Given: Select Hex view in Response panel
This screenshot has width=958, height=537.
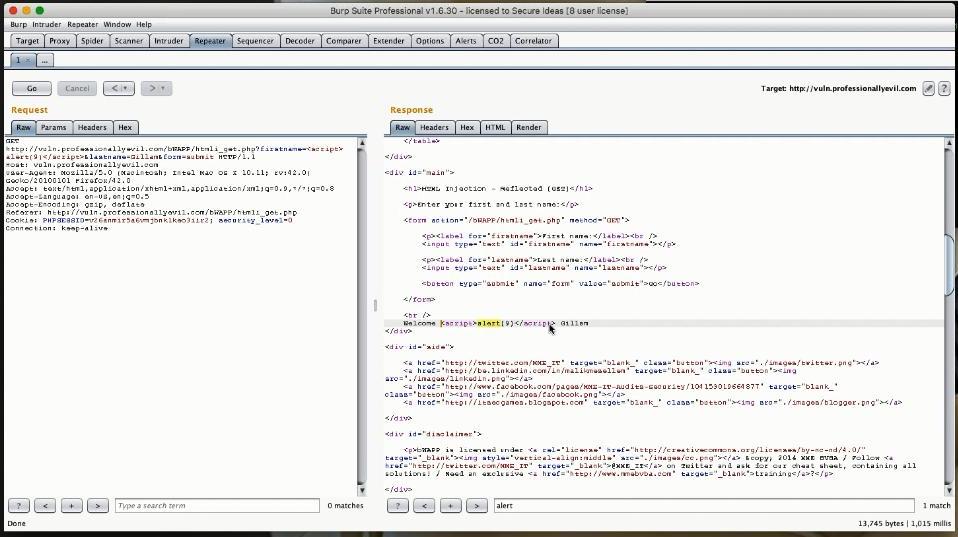Looking at the screenshot, I should point(467,128).
